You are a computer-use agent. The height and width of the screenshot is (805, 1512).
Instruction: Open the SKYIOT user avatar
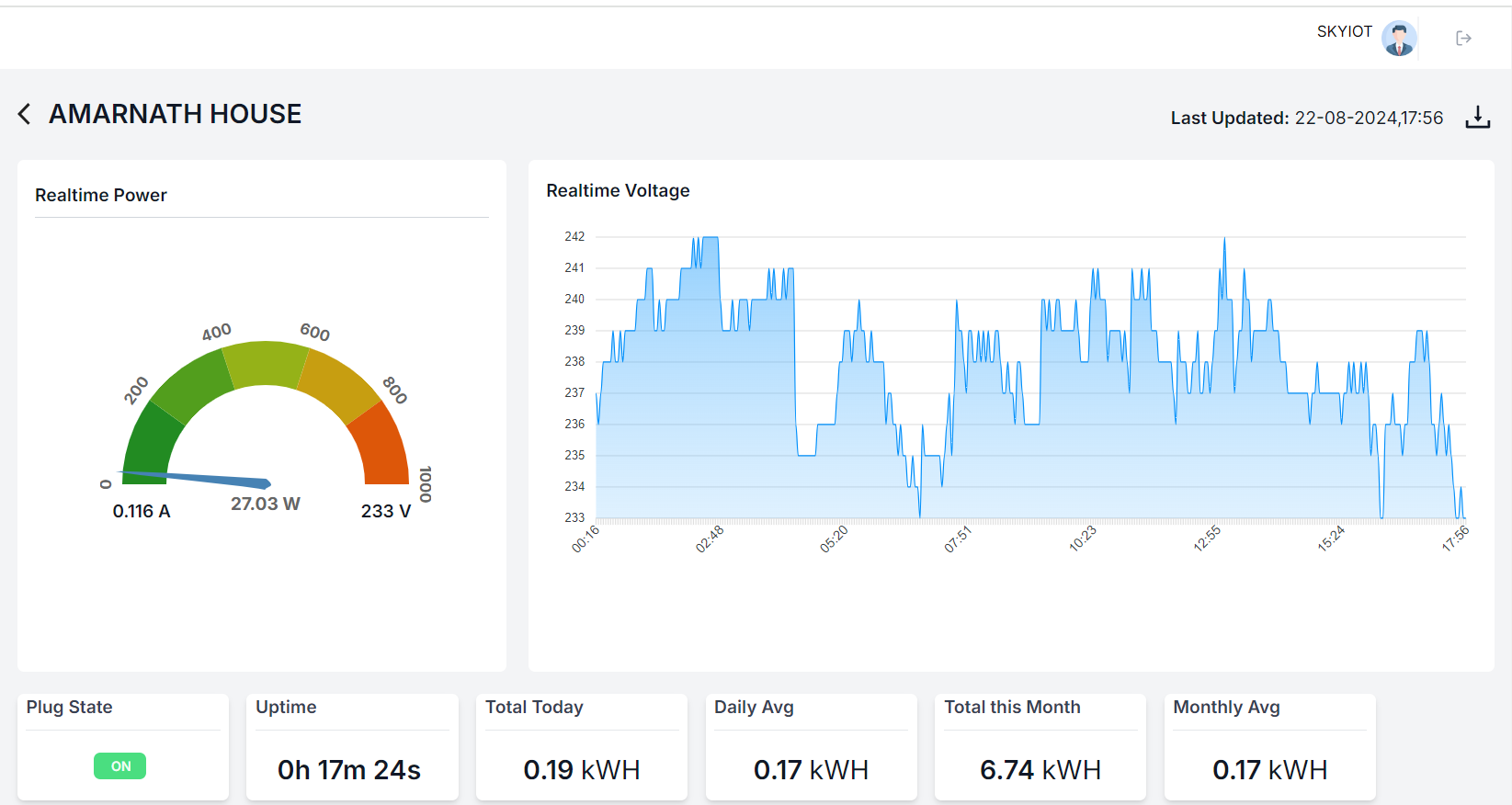pyautogui.click(x=1398, y=39)
